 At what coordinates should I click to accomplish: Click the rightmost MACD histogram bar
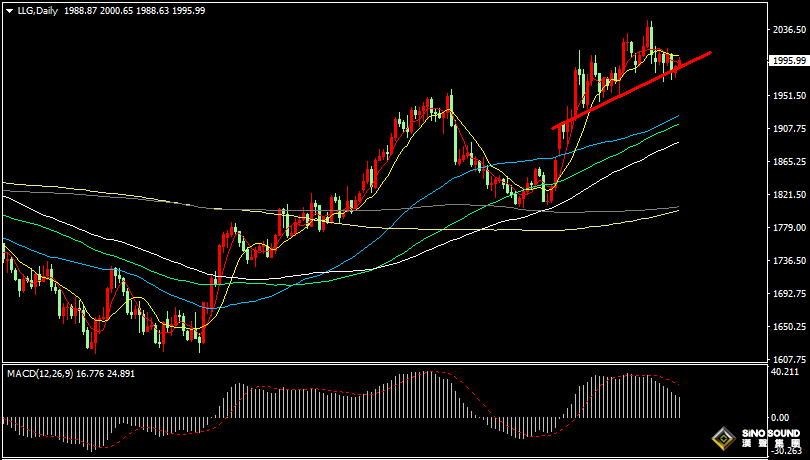click(x=679, y=406)
